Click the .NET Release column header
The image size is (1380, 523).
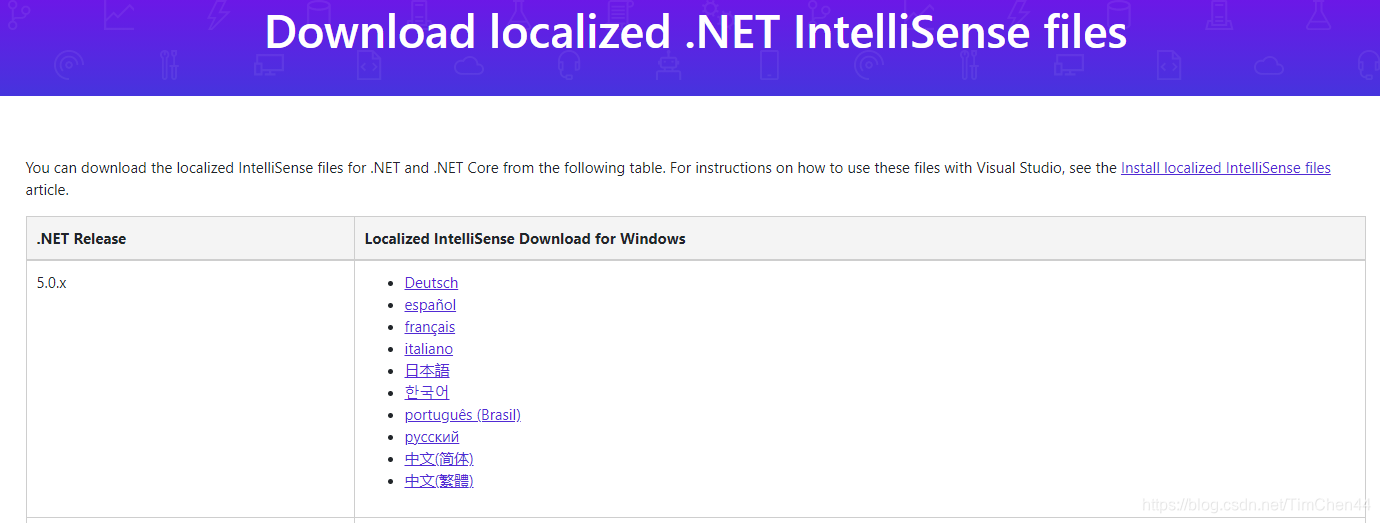click(x=190, y=239)
